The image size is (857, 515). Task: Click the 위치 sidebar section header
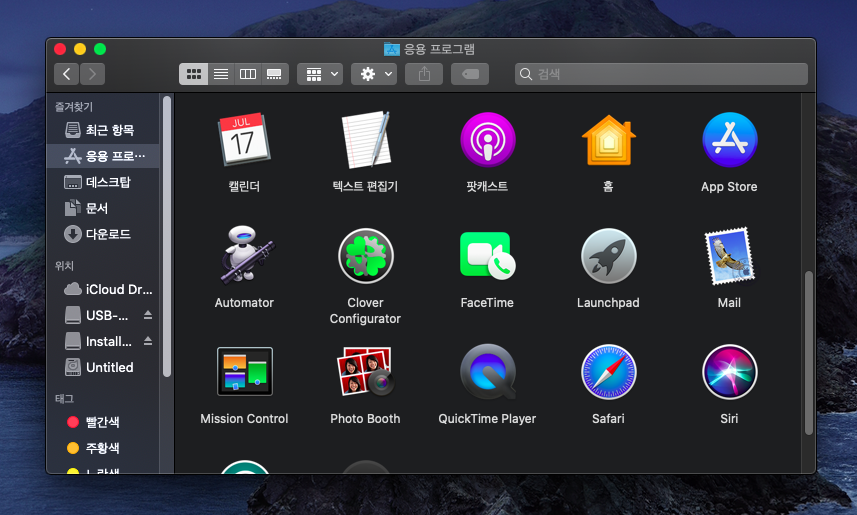(64, 266)
